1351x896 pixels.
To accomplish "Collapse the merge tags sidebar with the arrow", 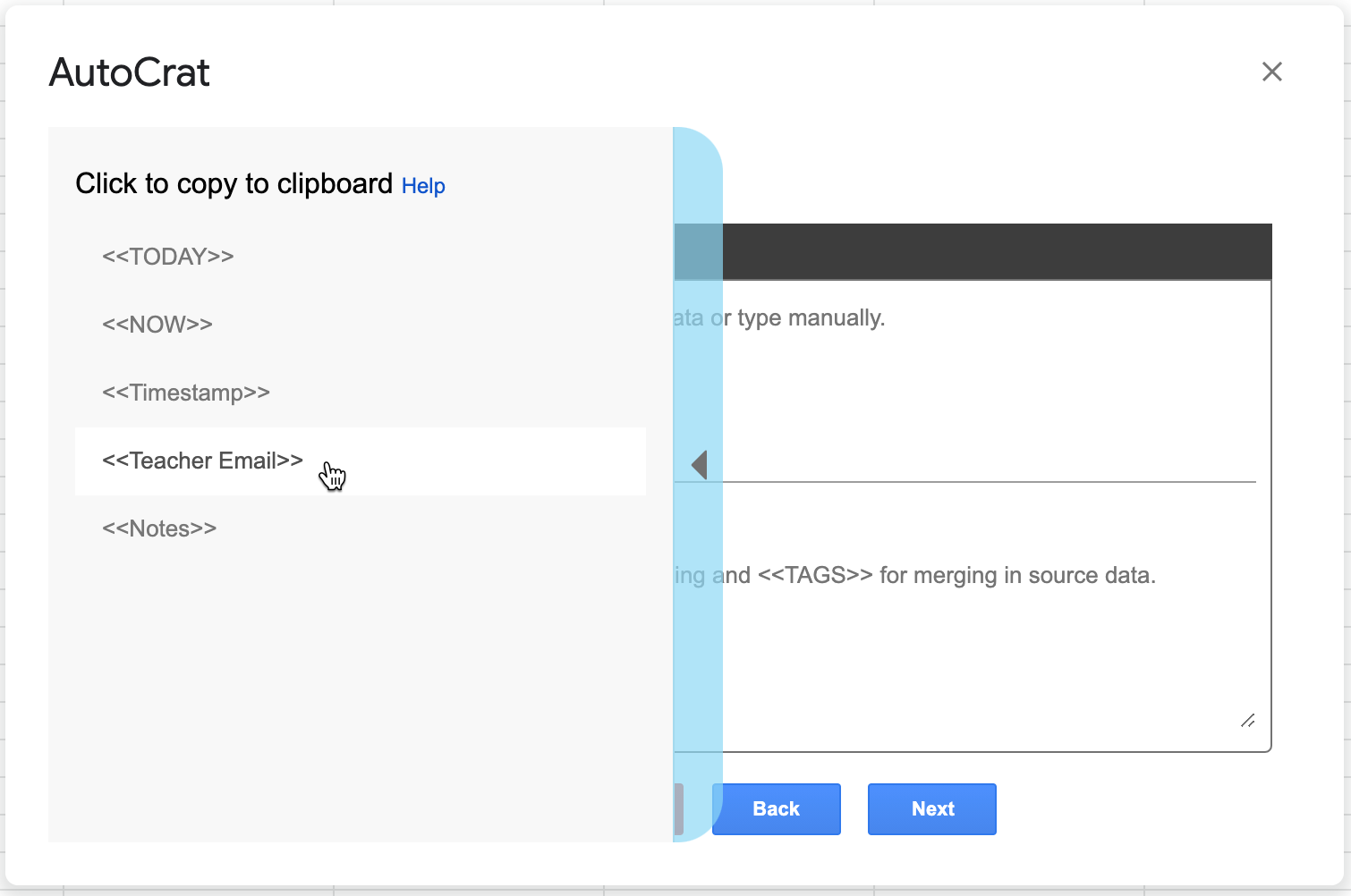I will [x=699, y=464].
